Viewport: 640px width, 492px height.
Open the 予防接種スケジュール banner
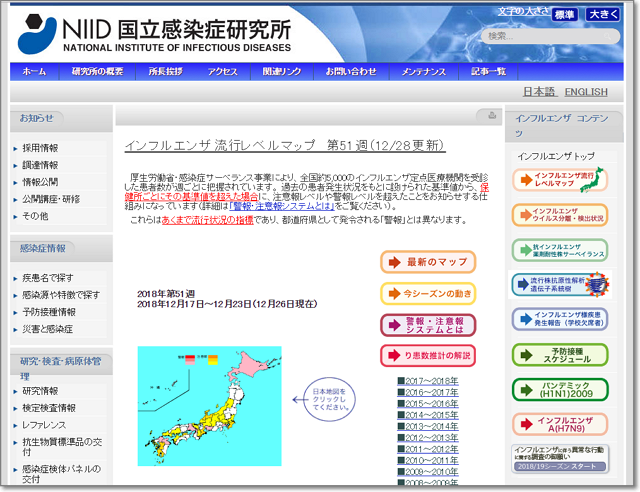560,355
